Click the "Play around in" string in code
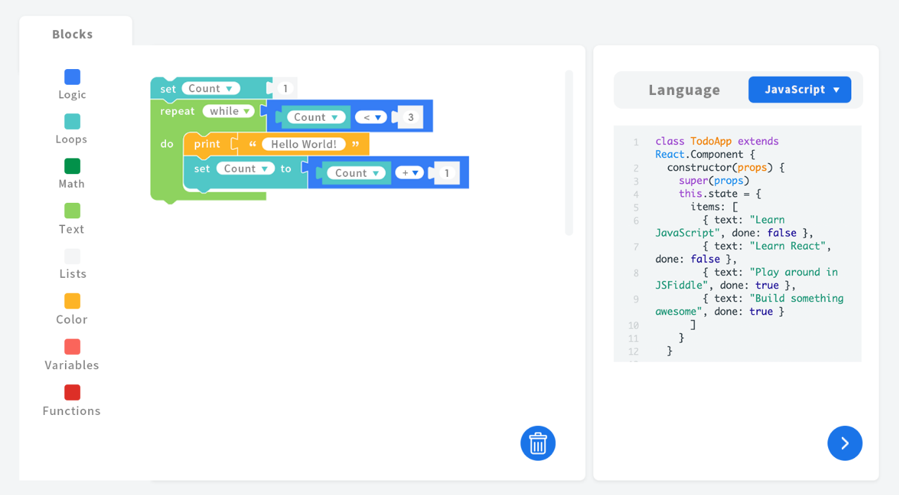899x495 pixels. click(x=794, y=272)
